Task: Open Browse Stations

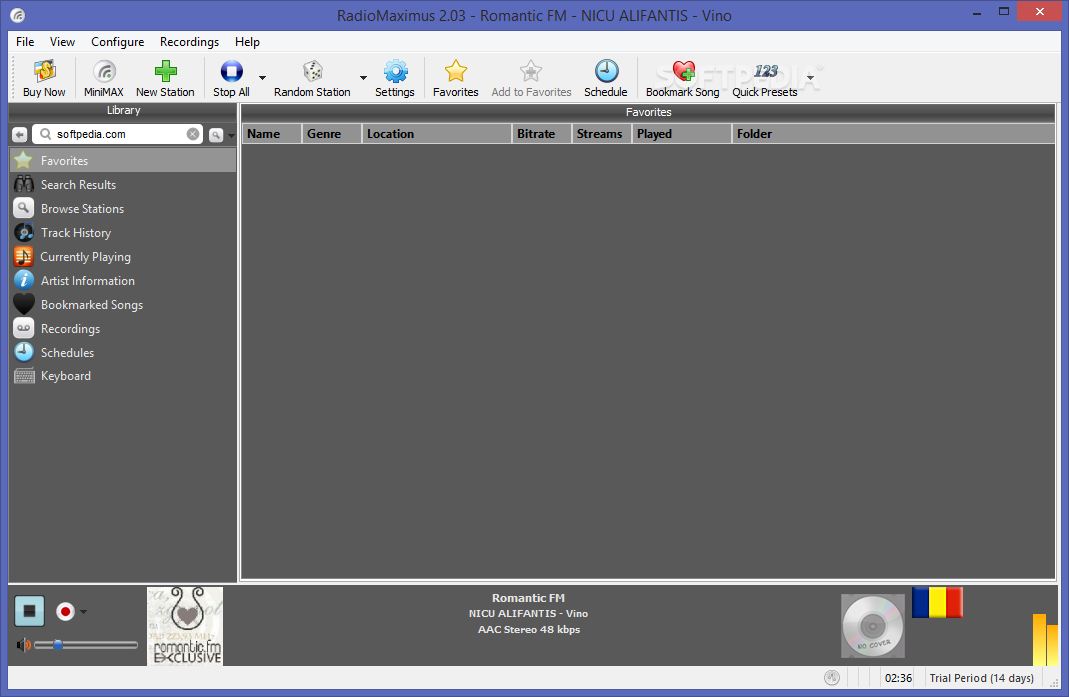Action: coord(123,209)
